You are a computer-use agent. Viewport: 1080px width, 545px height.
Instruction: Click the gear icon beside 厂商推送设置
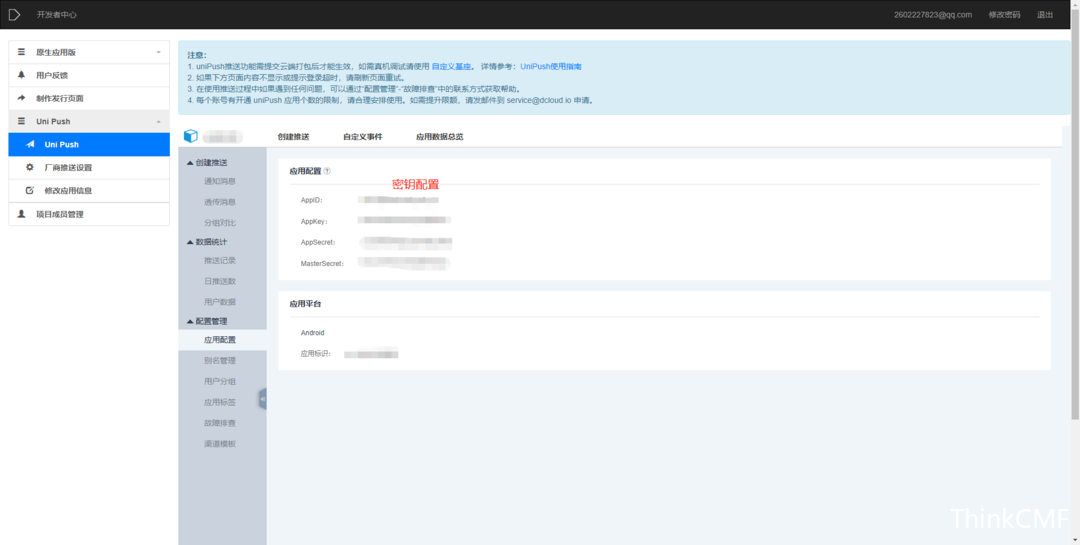pos(30,167)
